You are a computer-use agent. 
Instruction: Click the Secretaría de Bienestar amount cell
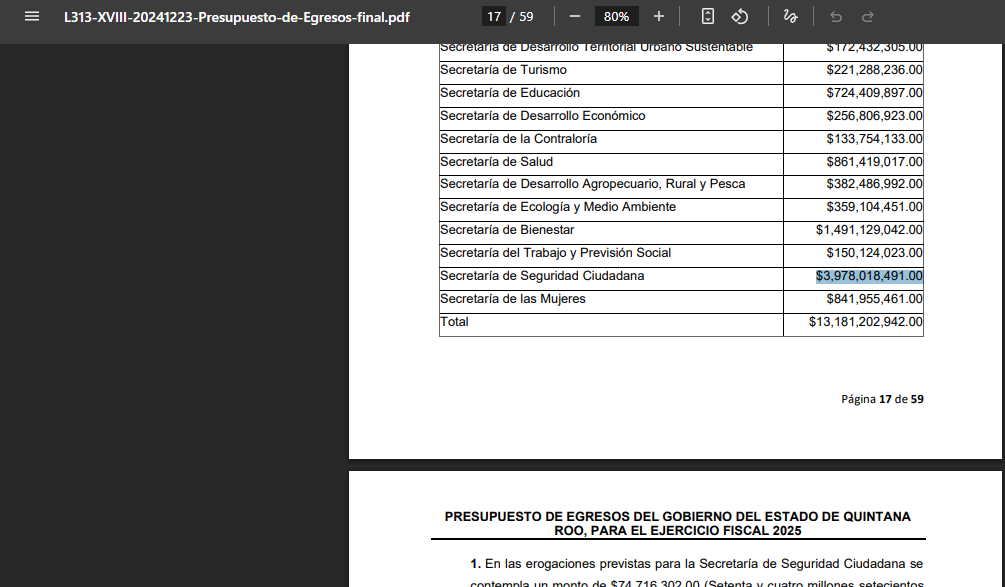tap(868, 230)
